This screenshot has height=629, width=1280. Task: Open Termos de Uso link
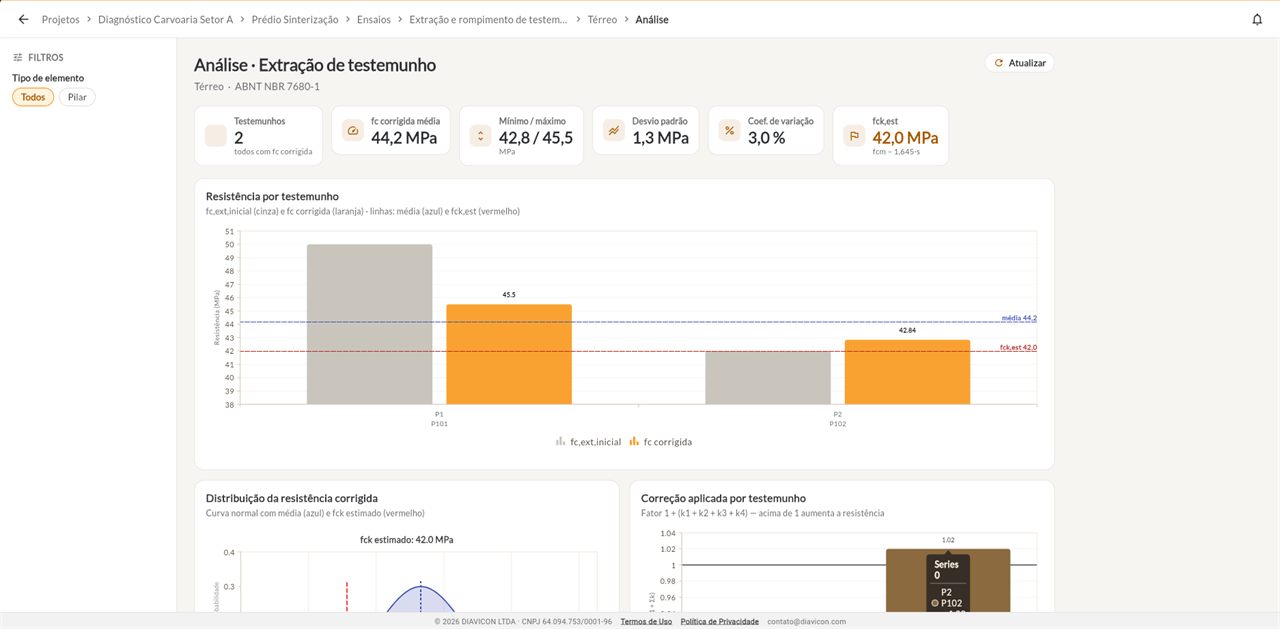[646, 621]
